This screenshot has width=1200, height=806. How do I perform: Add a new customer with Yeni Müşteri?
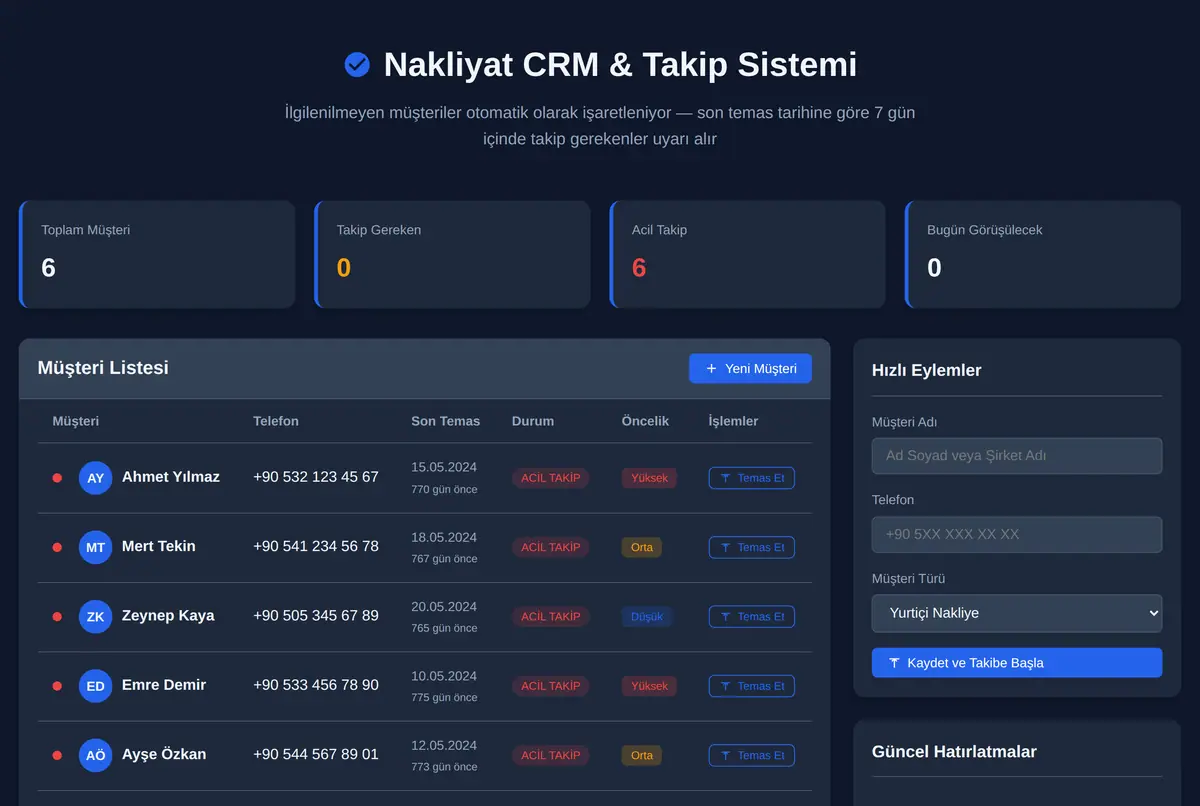pyautogui.click(x=750, y=368)
